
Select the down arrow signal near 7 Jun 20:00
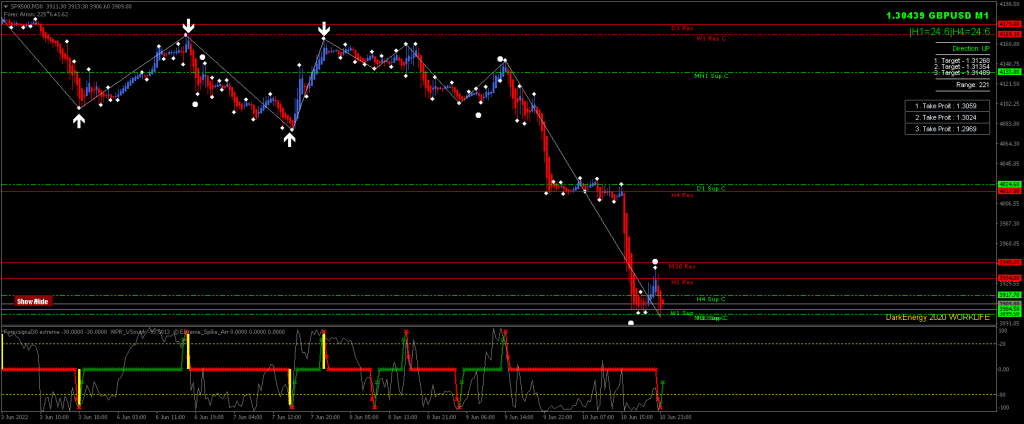(324, 30)
